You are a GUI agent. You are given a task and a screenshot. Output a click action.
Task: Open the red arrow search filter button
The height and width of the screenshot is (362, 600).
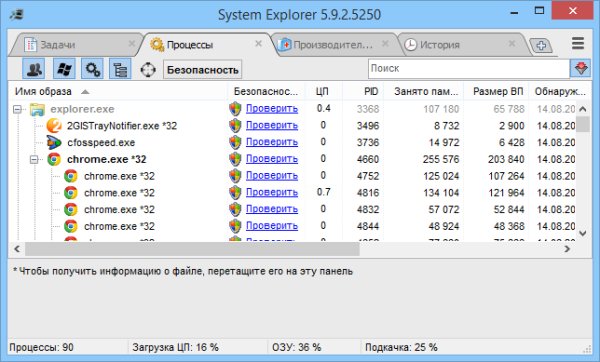[580, 68]
